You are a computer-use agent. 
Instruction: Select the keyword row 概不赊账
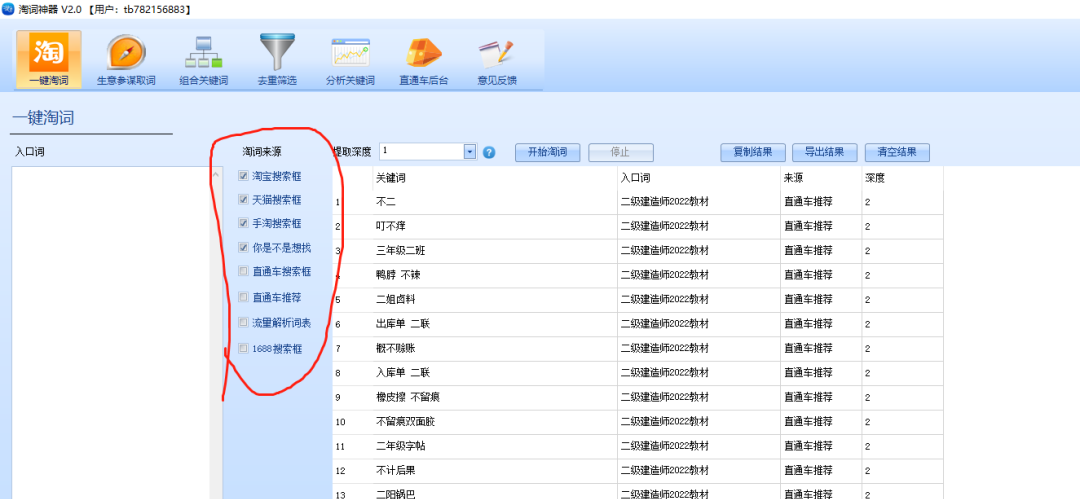pyautogui.click(x=638, y=349)
